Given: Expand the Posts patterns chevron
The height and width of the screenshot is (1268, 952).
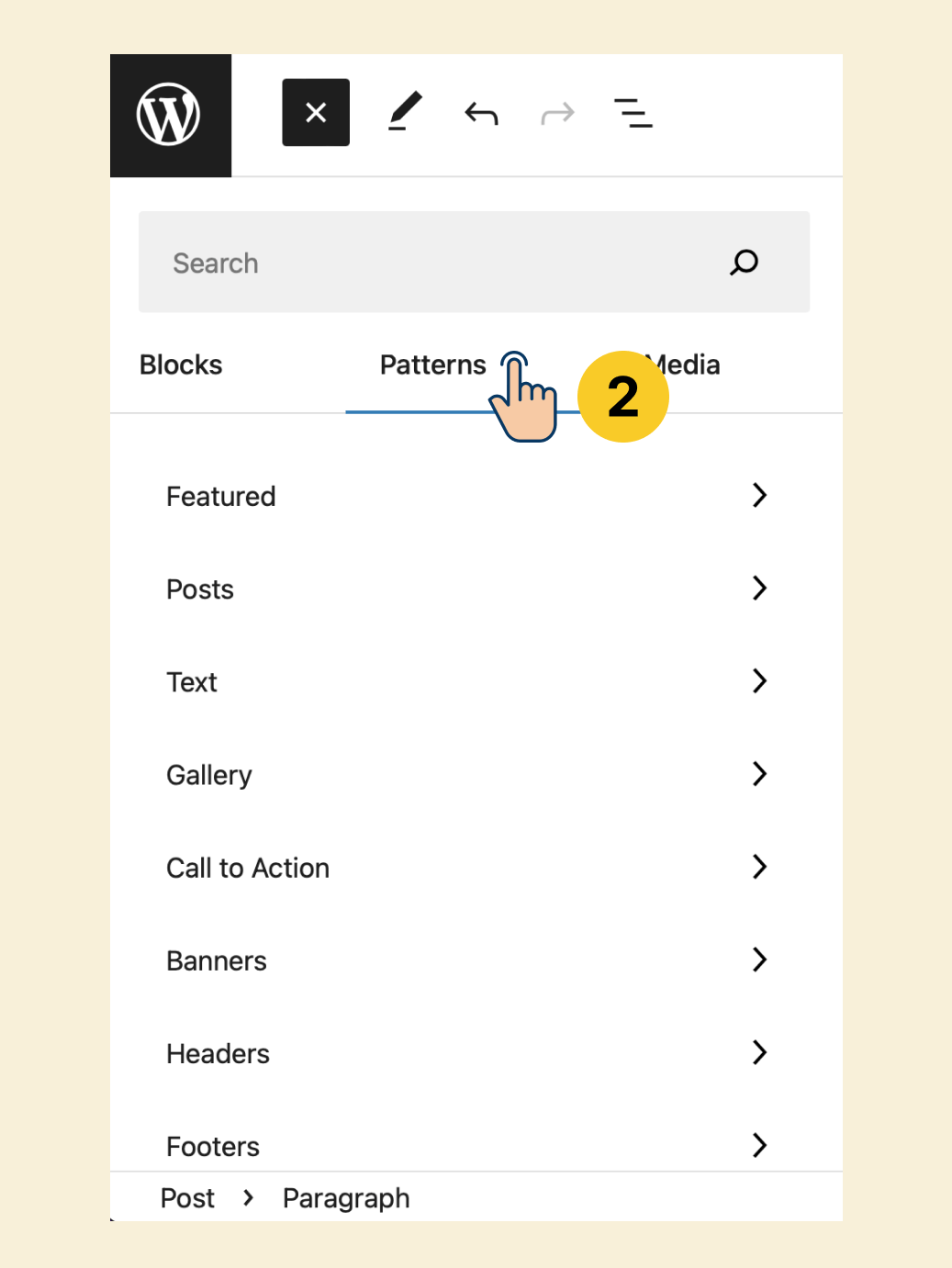Looking at the screenshot, I should click(759, 589).
